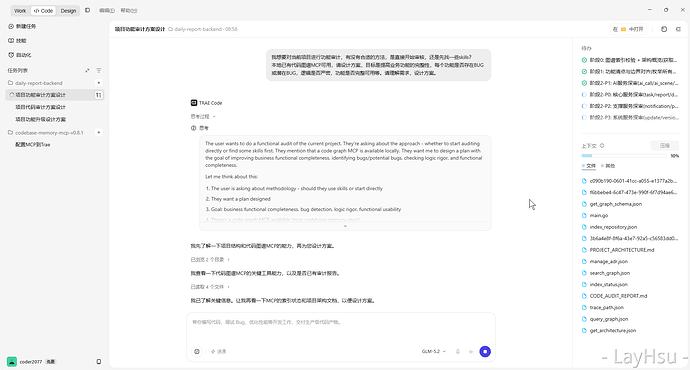Open the 技能 skills section
The image size is (690, 370).
18,40
